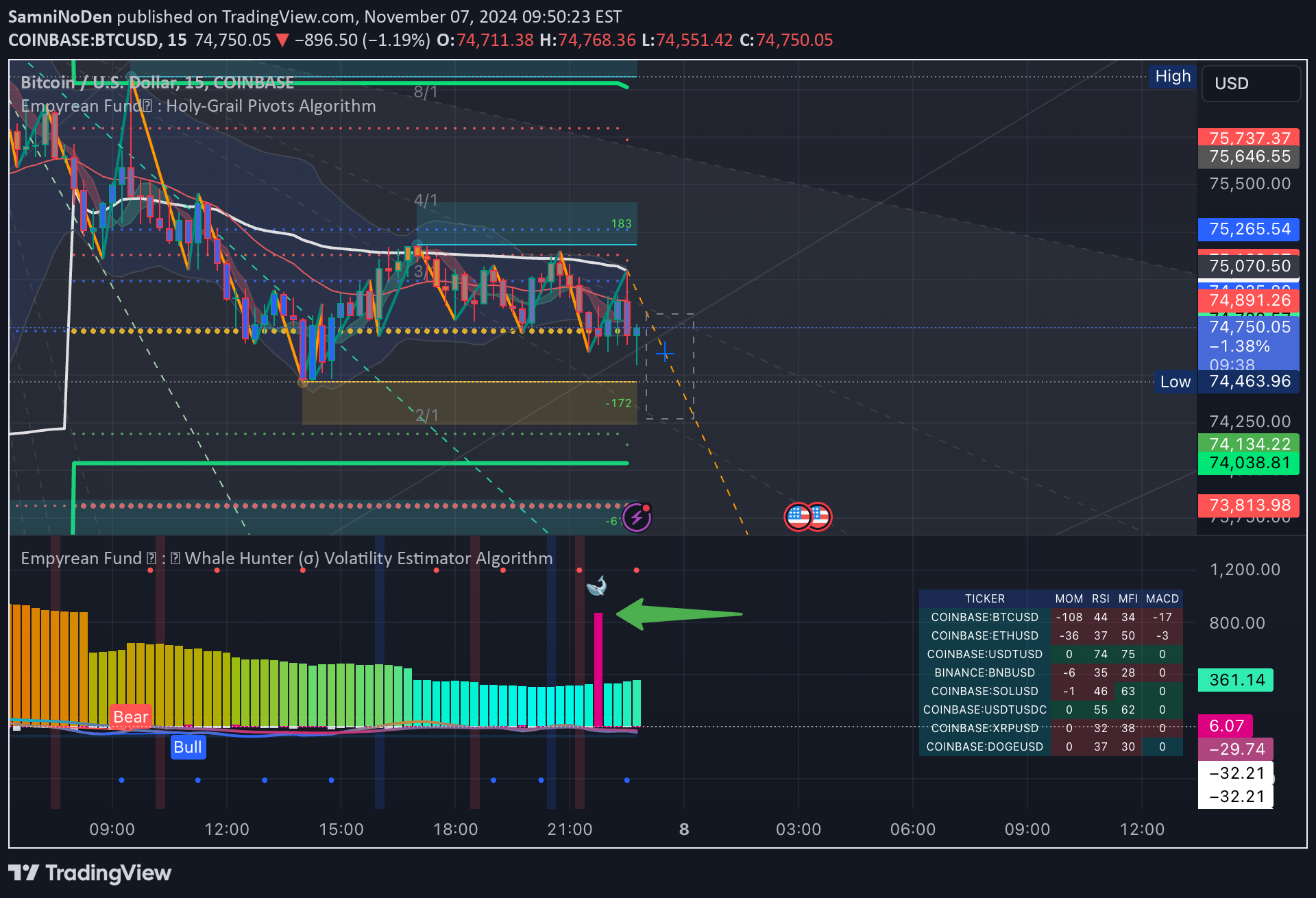The image size is (1316, 898).
Task: Select the COINBASE:ETHUSD table row
Action: (1051, 635)
